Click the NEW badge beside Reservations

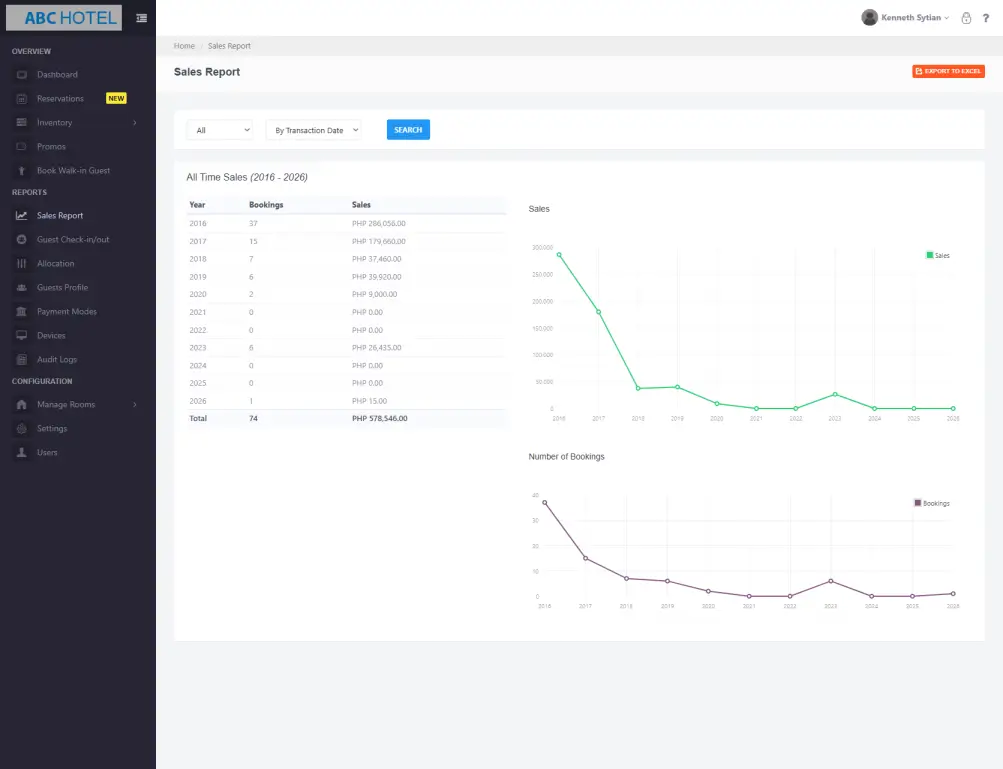pyautogui.click(x=116, y=99)
